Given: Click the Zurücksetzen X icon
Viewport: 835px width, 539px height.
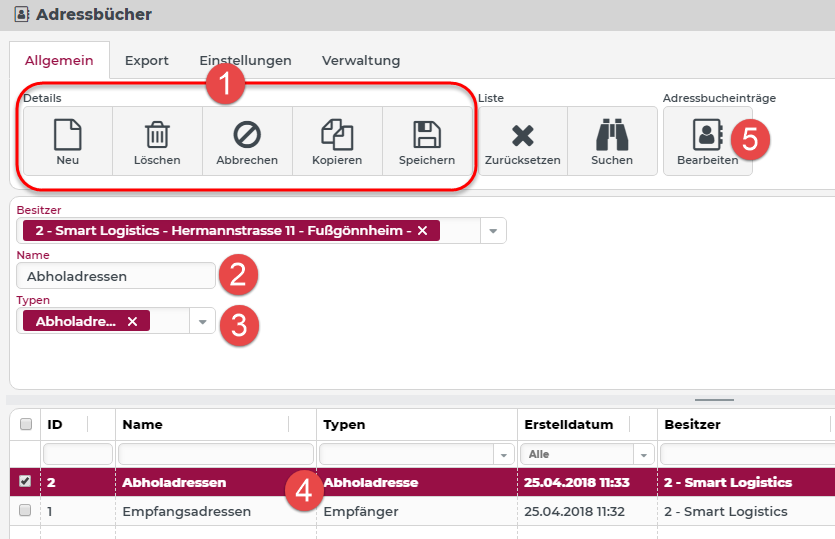Looking at the screenshot, I should tap(522, 135).
